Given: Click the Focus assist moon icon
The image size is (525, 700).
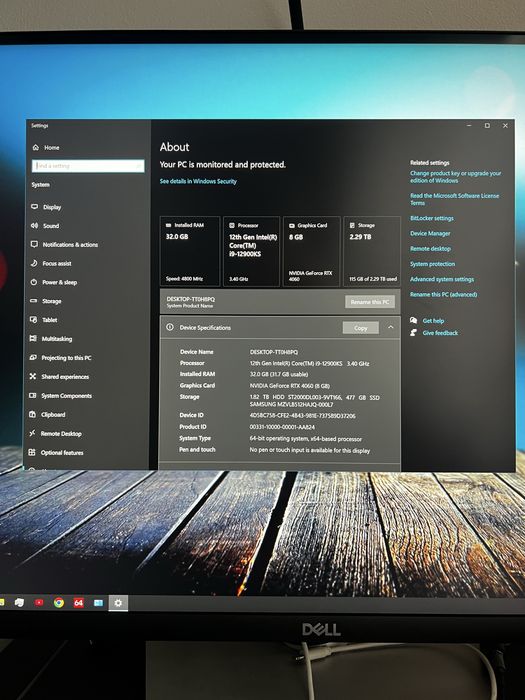Looking at the screenshot, I should pyautogui.click(x=34, y=263).
